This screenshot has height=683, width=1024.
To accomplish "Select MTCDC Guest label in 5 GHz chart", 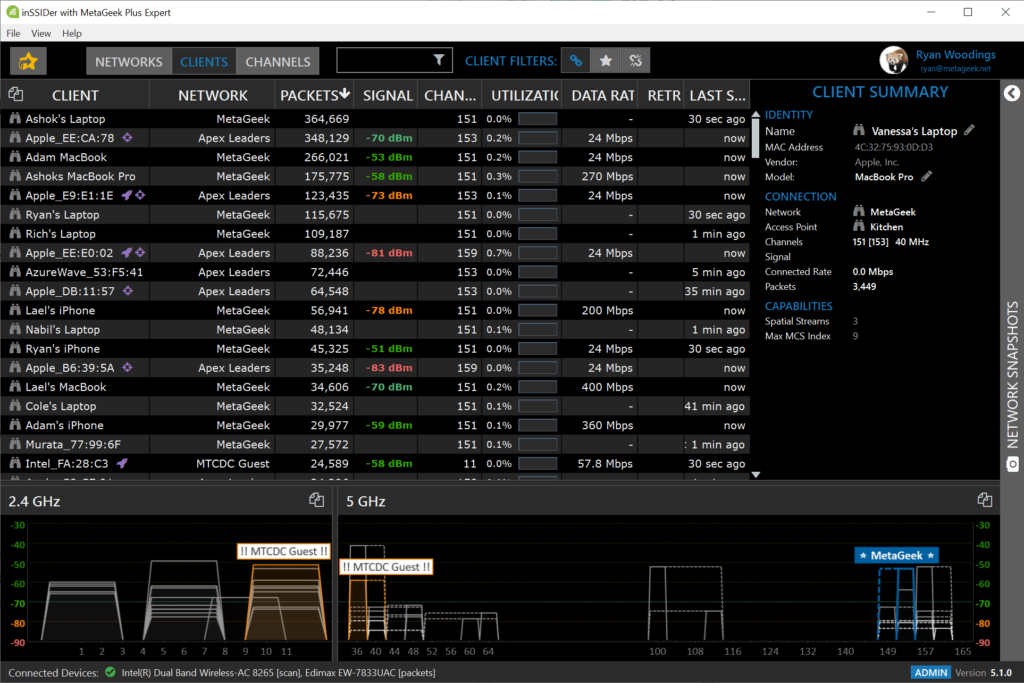I will click(x=386, y=567).
